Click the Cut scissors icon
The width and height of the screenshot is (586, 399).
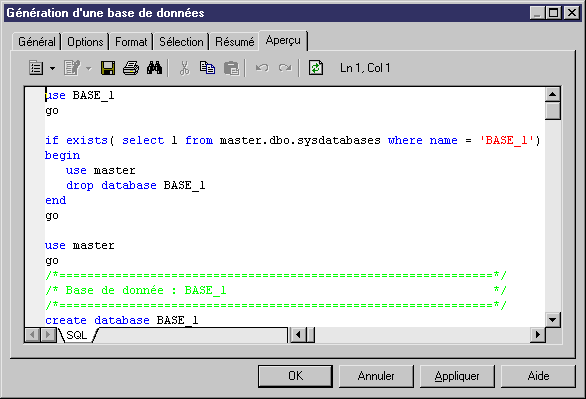click(184, 68)
